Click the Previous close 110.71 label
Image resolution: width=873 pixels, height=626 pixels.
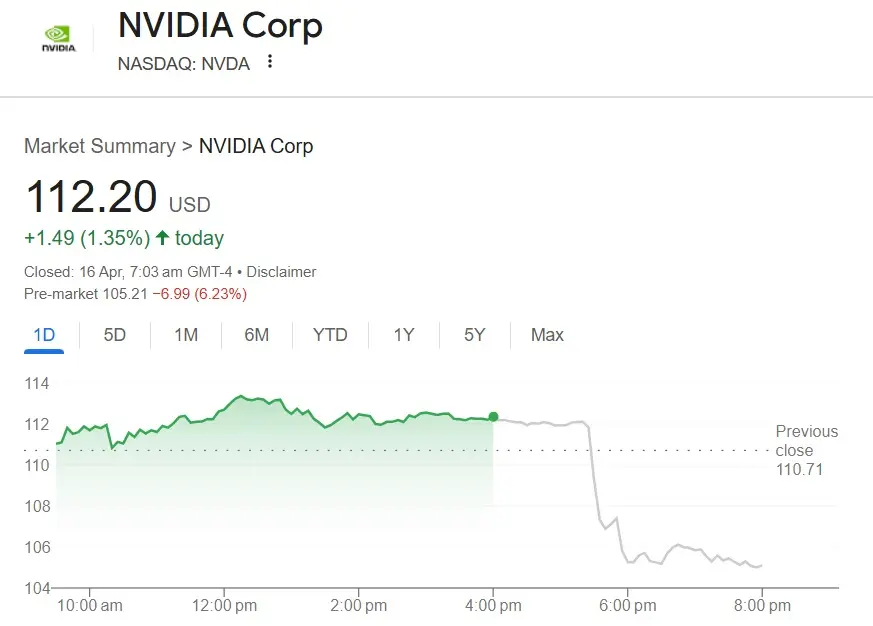point(806,450)
